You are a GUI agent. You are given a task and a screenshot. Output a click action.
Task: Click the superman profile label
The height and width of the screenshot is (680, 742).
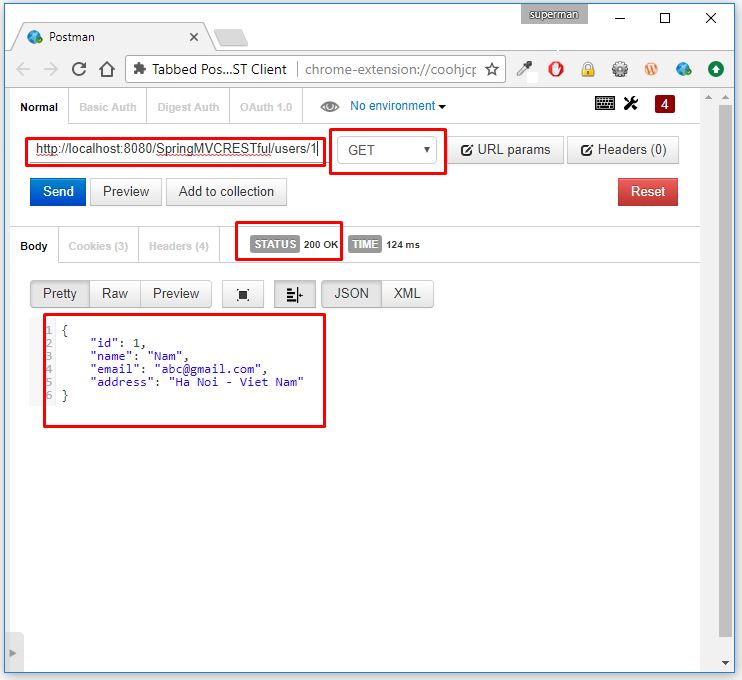[x=554, y=15]
